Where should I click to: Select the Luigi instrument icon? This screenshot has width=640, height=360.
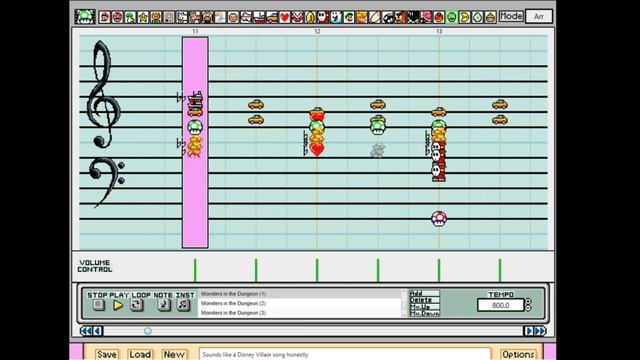[349, 17]
